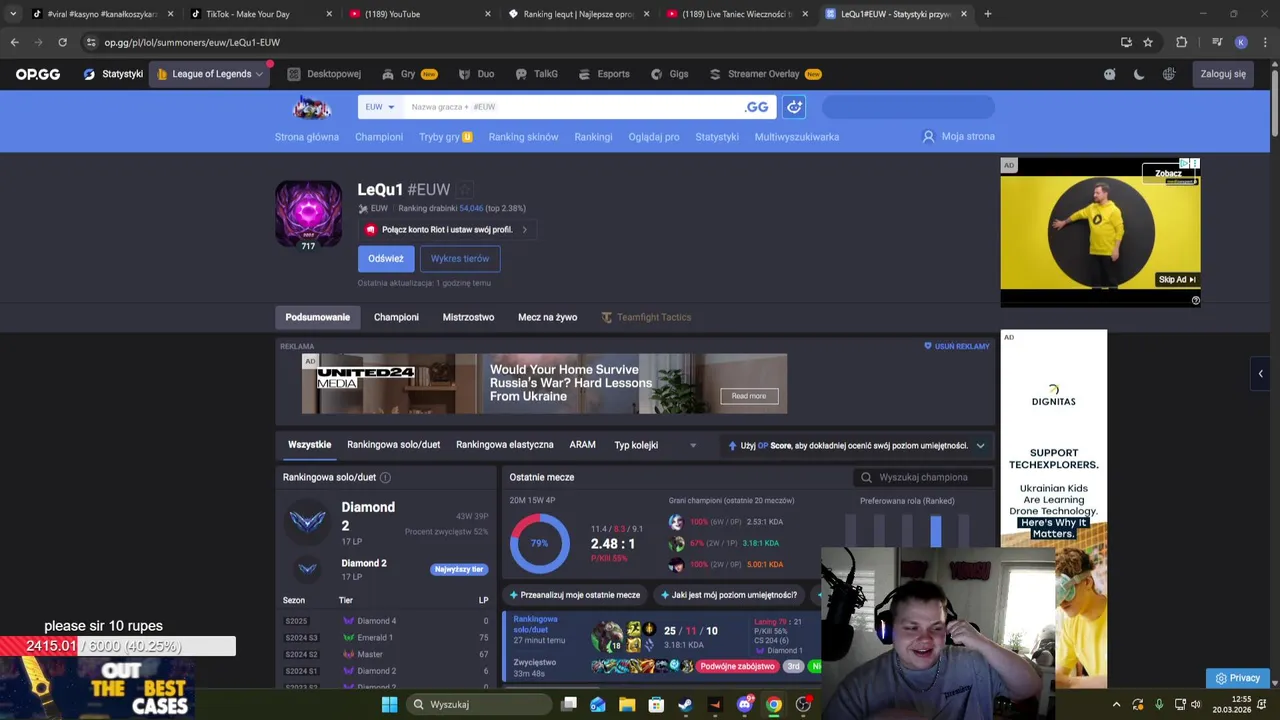
Task: Open Steam from the taskbar
Action: (x=685, y=704)
